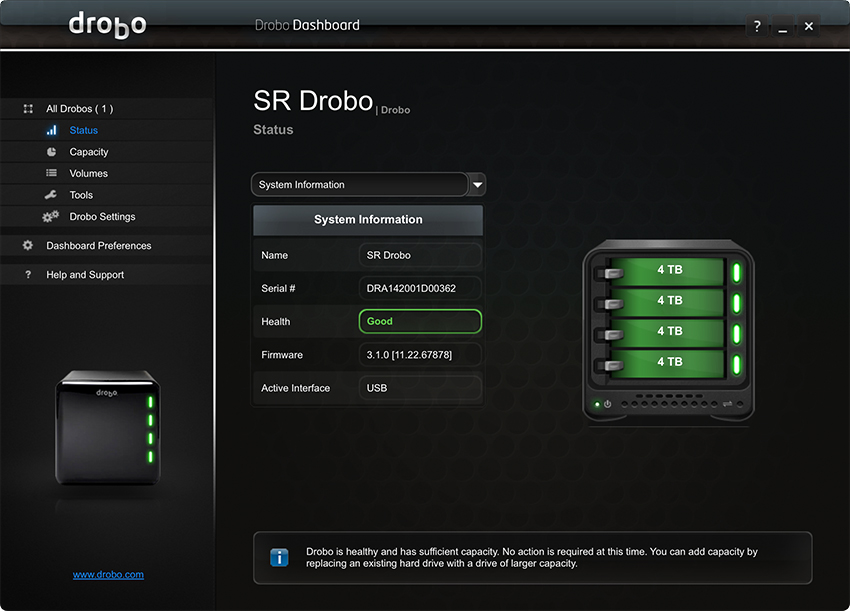Click the Serial # value DRA142001D00362

tap(420, 288)
